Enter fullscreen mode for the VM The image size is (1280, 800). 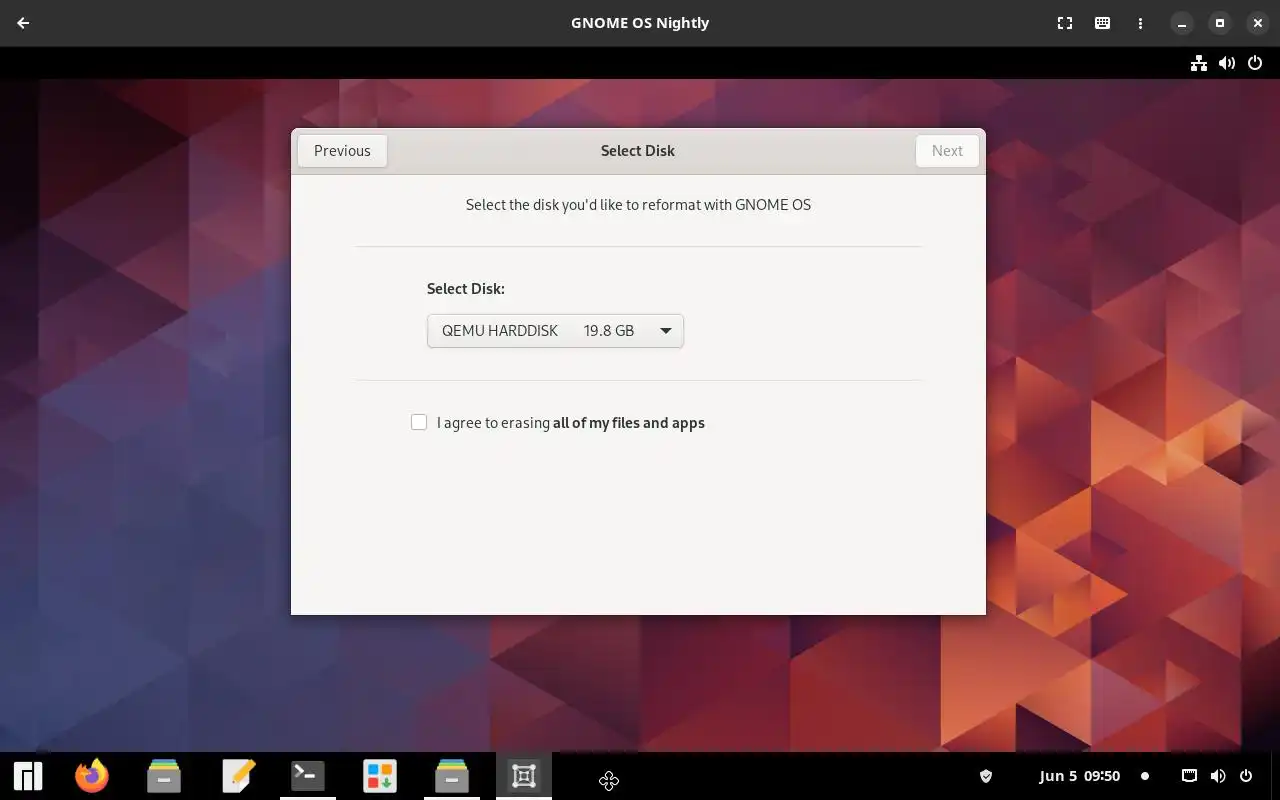(1065, 23)
